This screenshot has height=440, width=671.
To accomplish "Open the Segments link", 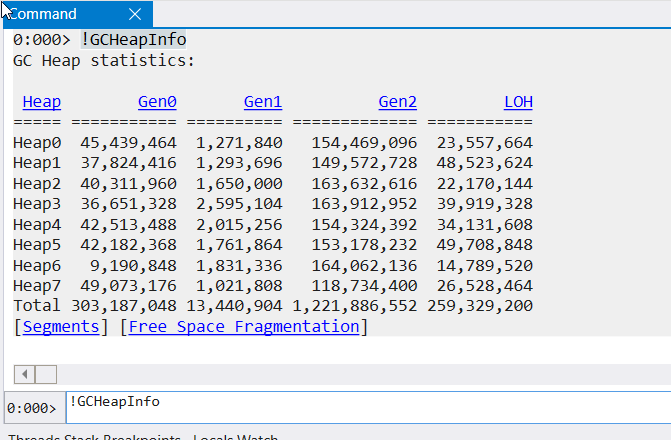I will coord(60,327).
